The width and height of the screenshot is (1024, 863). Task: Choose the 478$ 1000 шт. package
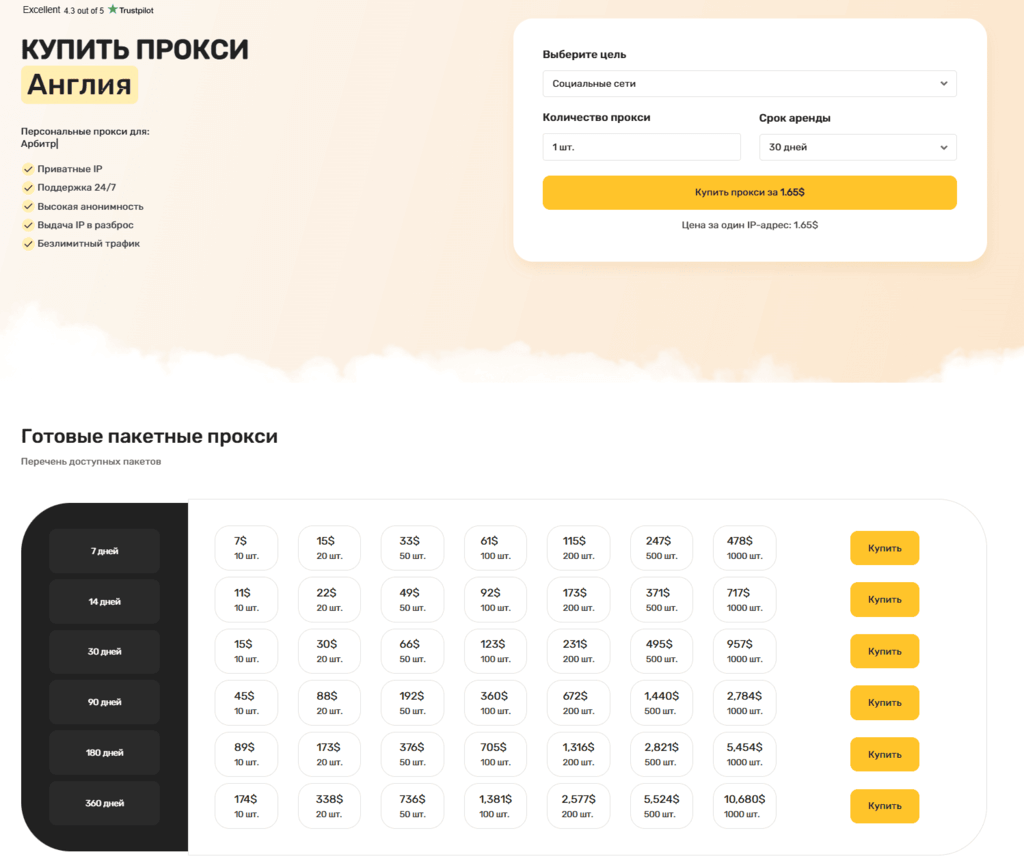pyautogui.click(x=744, y=548)
